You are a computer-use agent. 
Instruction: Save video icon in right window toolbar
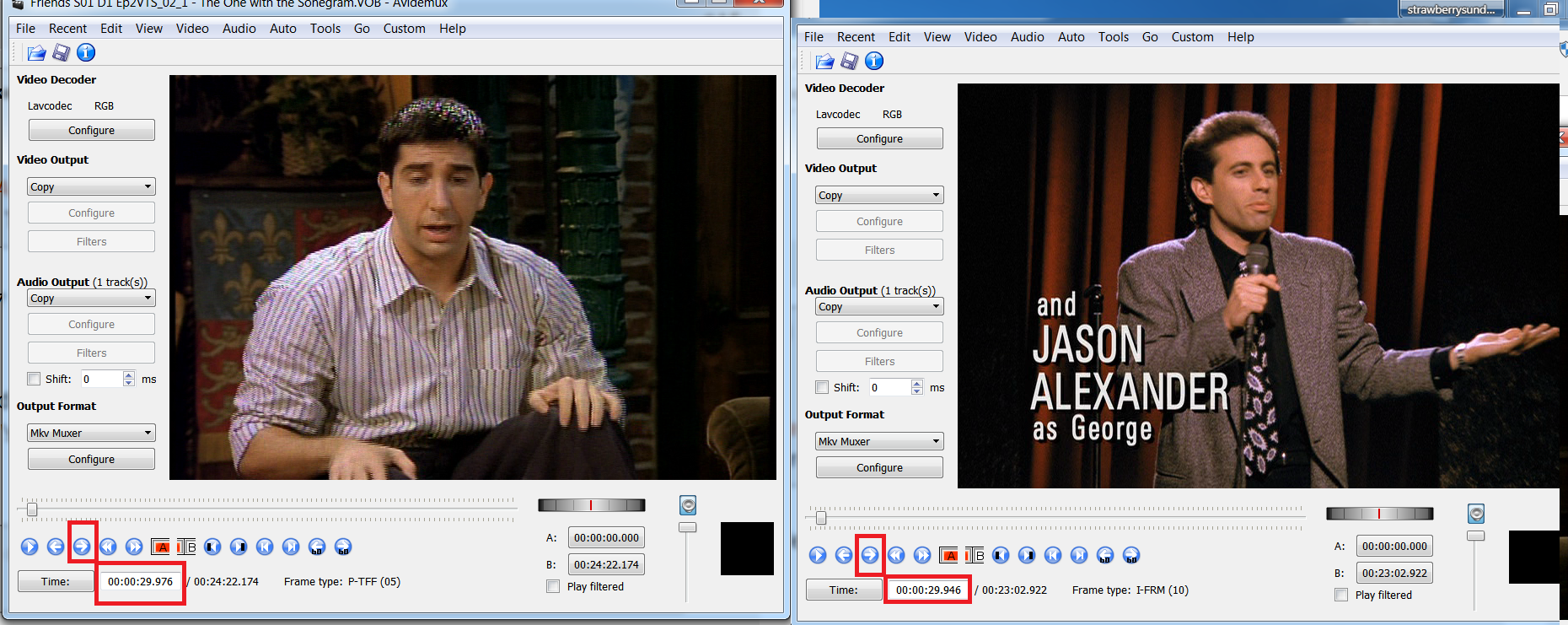coord(849,62)
